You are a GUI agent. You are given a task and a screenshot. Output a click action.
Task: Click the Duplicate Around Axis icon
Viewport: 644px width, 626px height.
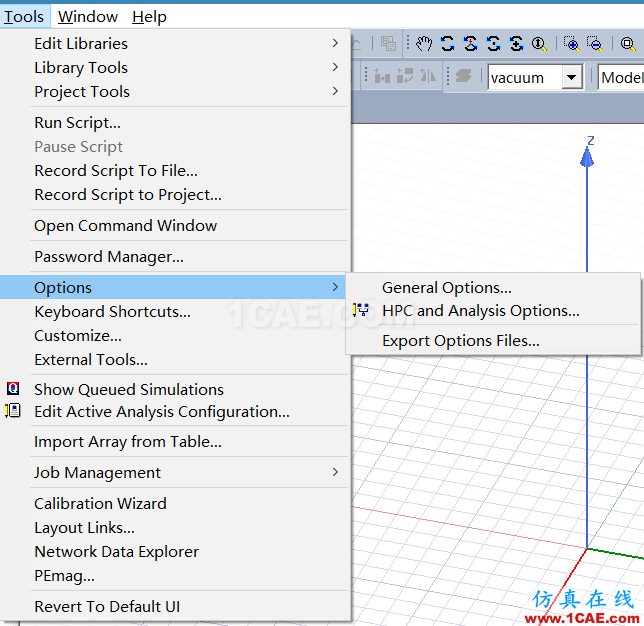405,76
